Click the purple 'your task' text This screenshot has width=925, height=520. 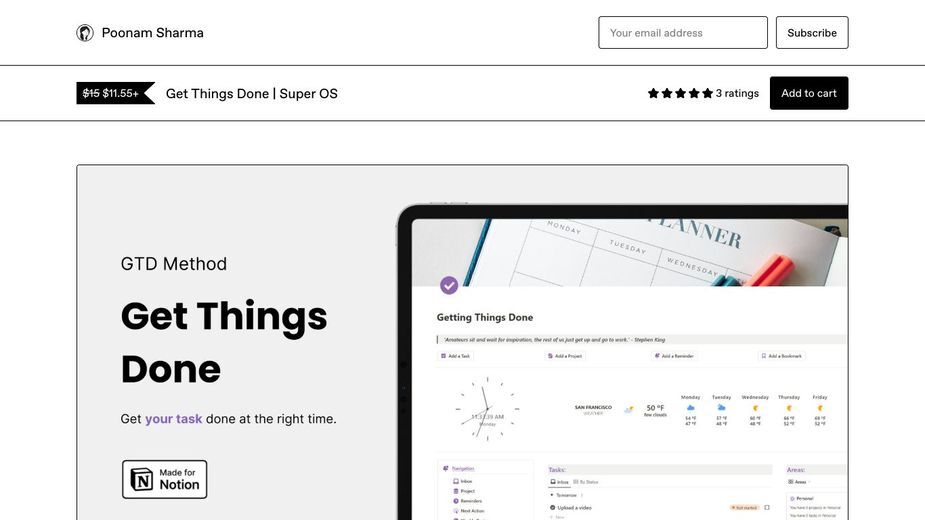coord(173,419)
